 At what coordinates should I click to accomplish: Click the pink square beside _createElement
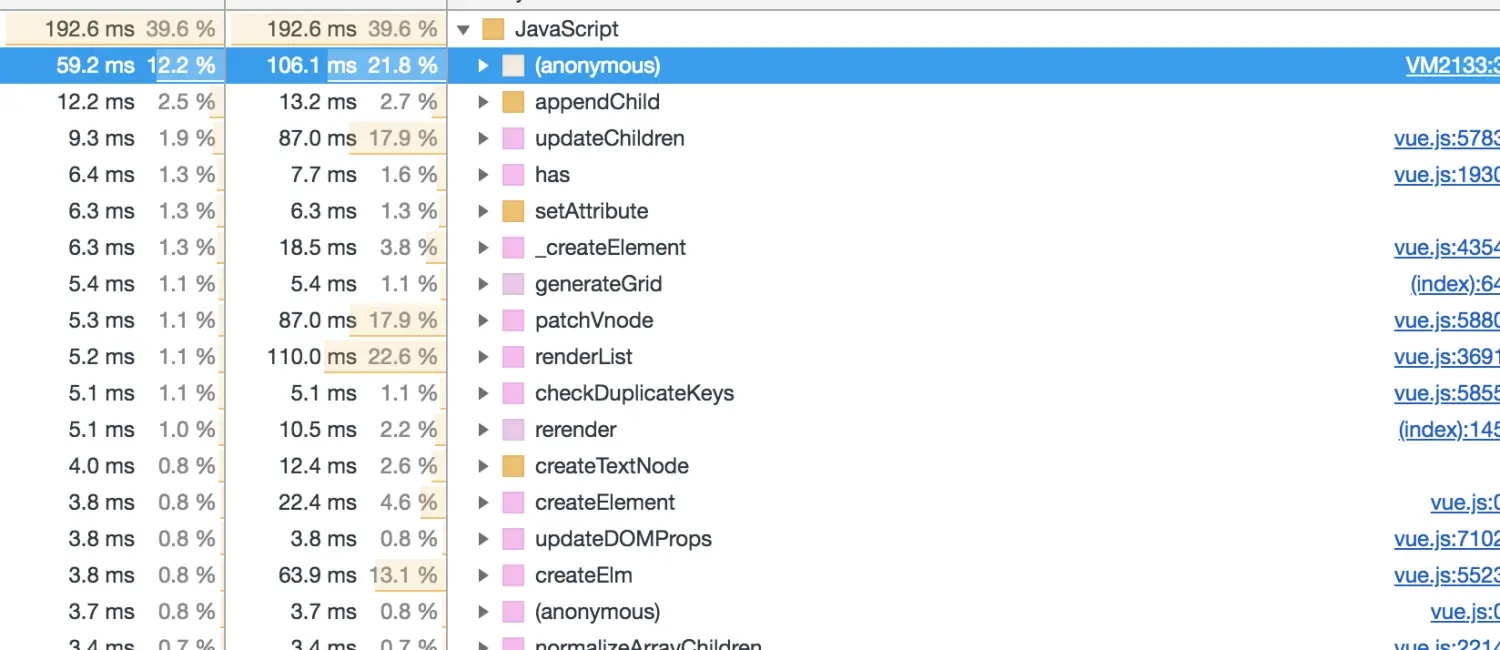pyautogui.click(x=513, y=248)
